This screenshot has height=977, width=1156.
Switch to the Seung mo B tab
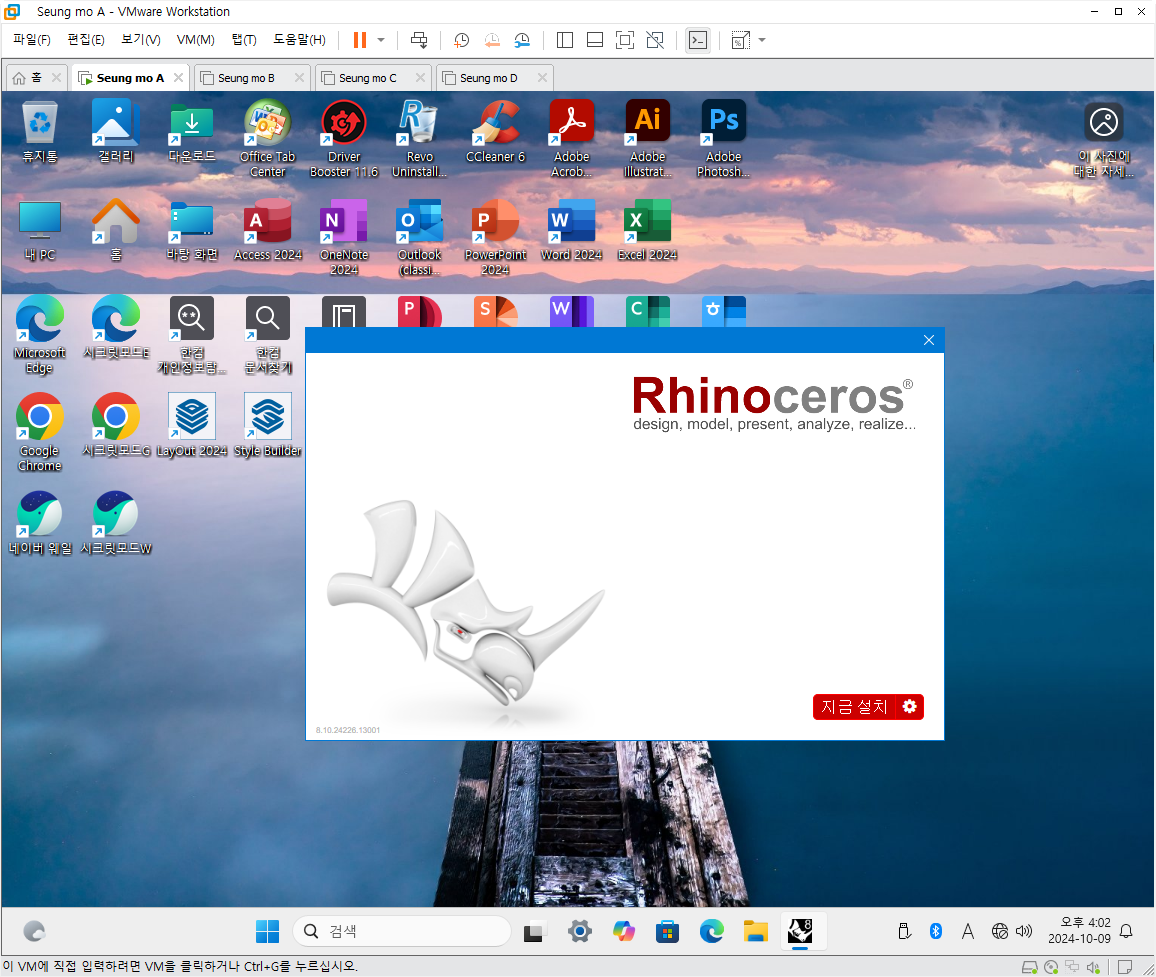click(246, 77)
